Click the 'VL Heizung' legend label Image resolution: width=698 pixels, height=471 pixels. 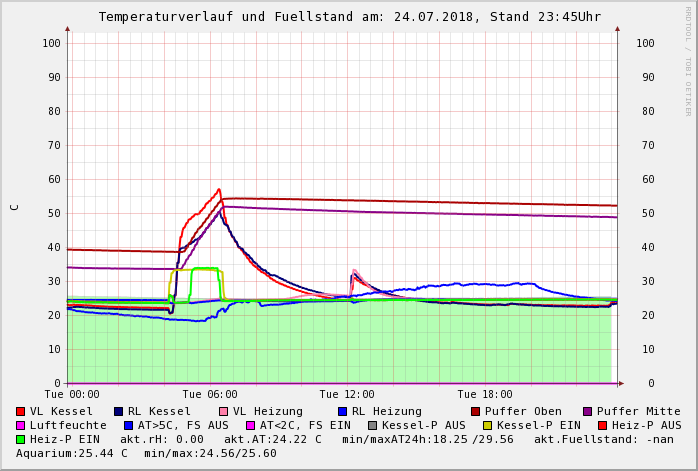click(268, 411)
